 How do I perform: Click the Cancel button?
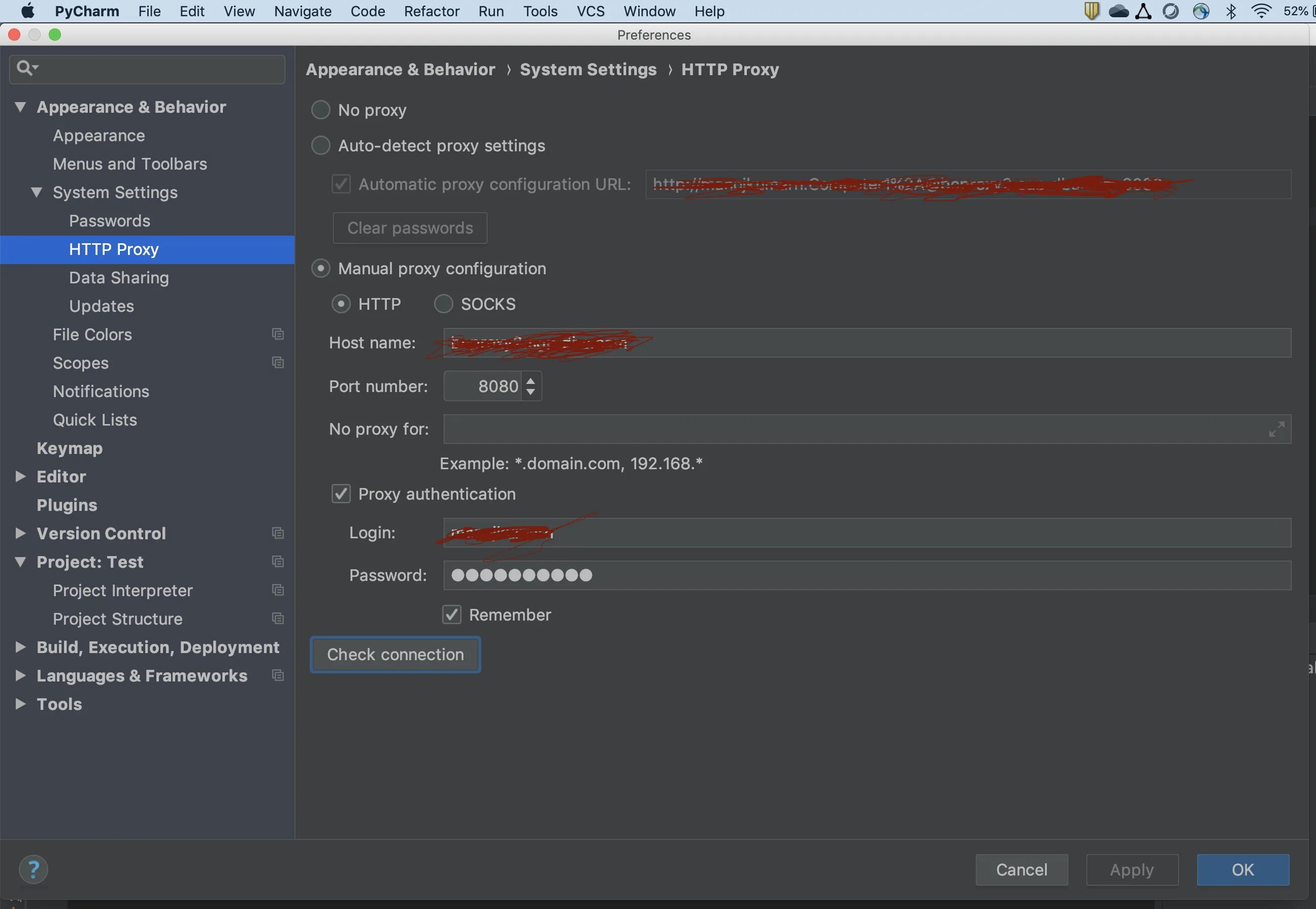coord(1021,869)
